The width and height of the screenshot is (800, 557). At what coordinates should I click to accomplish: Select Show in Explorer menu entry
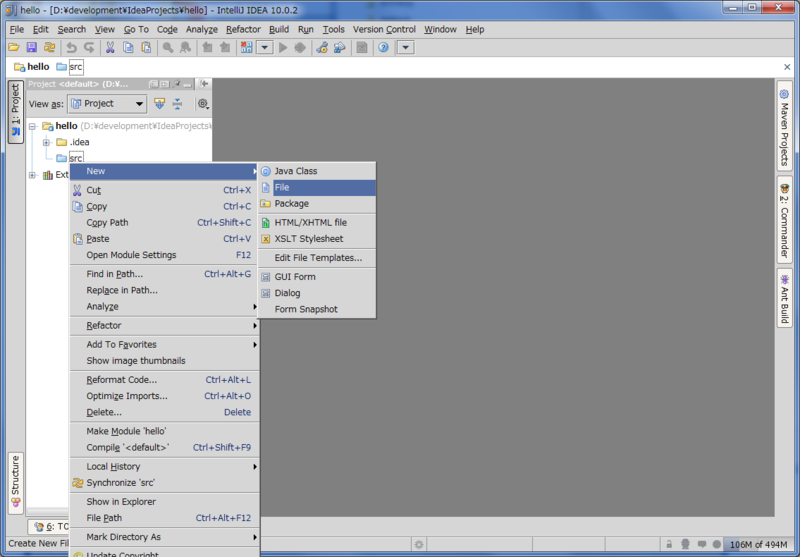164,501
